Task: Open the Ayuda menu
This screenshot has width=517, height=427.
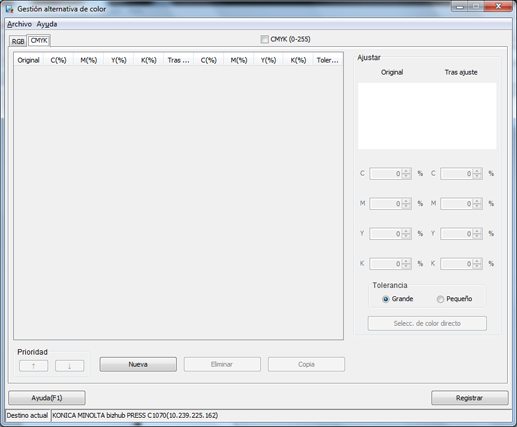Action: click(47, 24)
